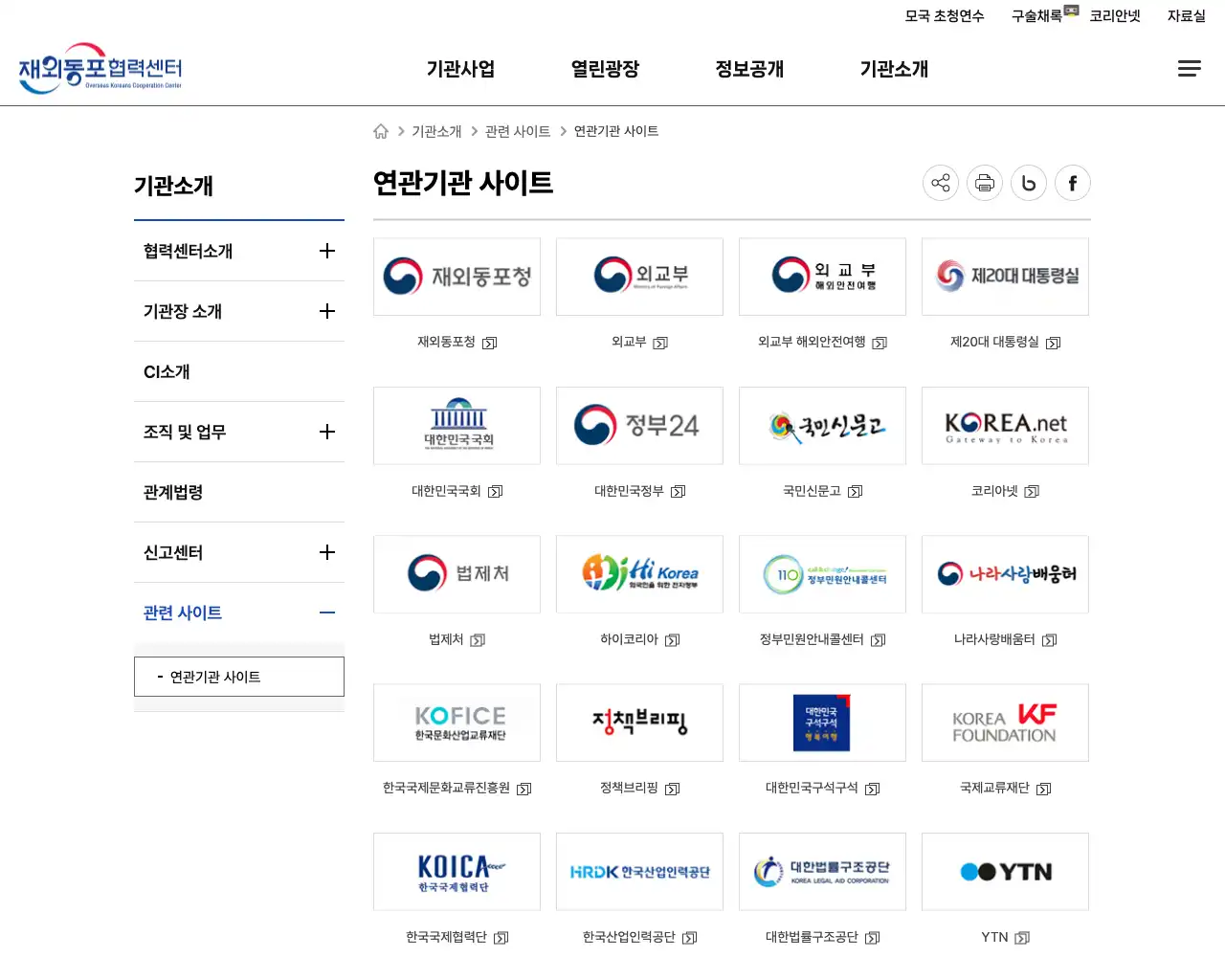Viewport: 1225px width, 980px height.
Task: Open the 나라사랑배움터 text link
Action: 994,639
